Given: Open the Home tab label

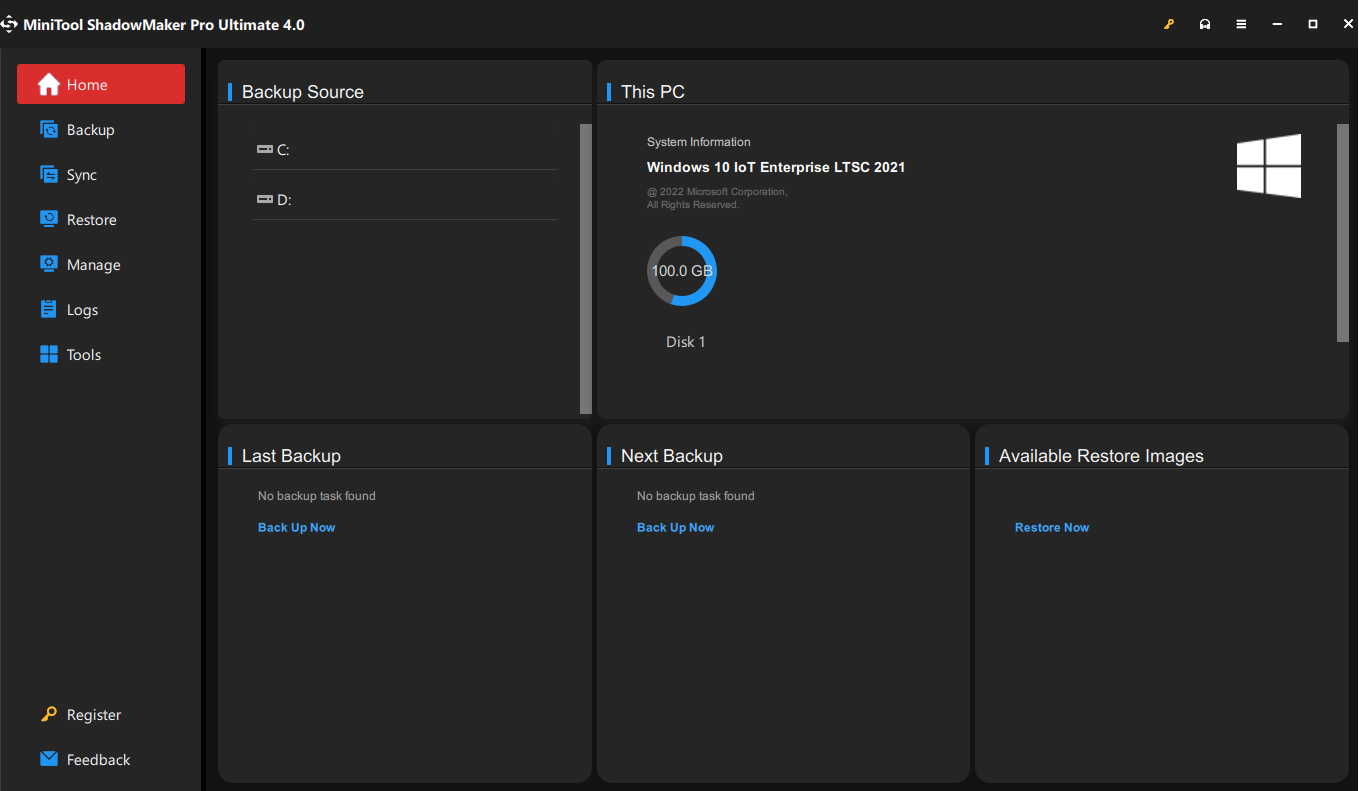Looking at the screenshot, I should 87,85.
